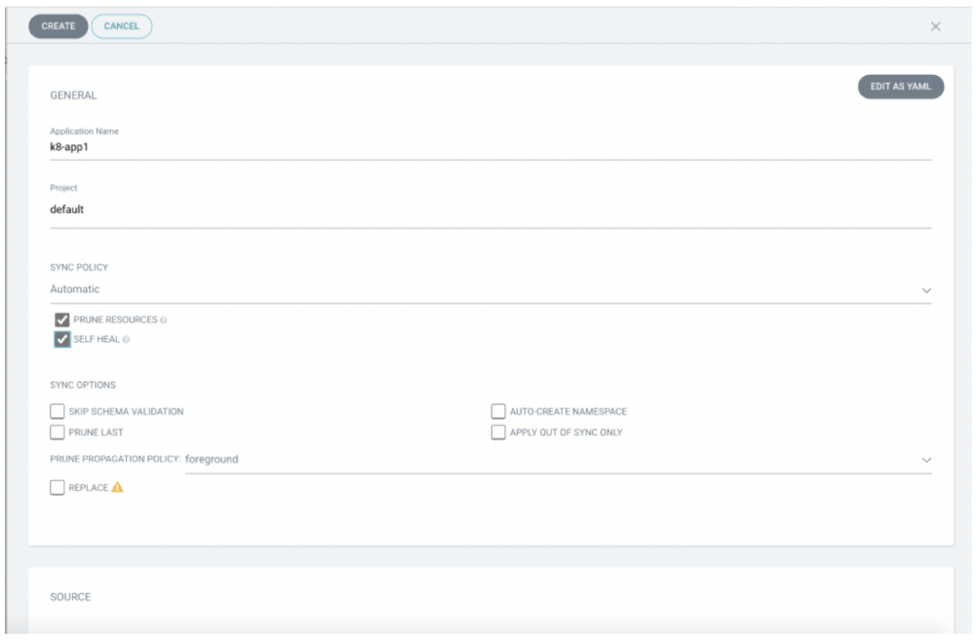Click the Application Name input field
Viewport: 977px width, 641px height.
pos(490,147)
